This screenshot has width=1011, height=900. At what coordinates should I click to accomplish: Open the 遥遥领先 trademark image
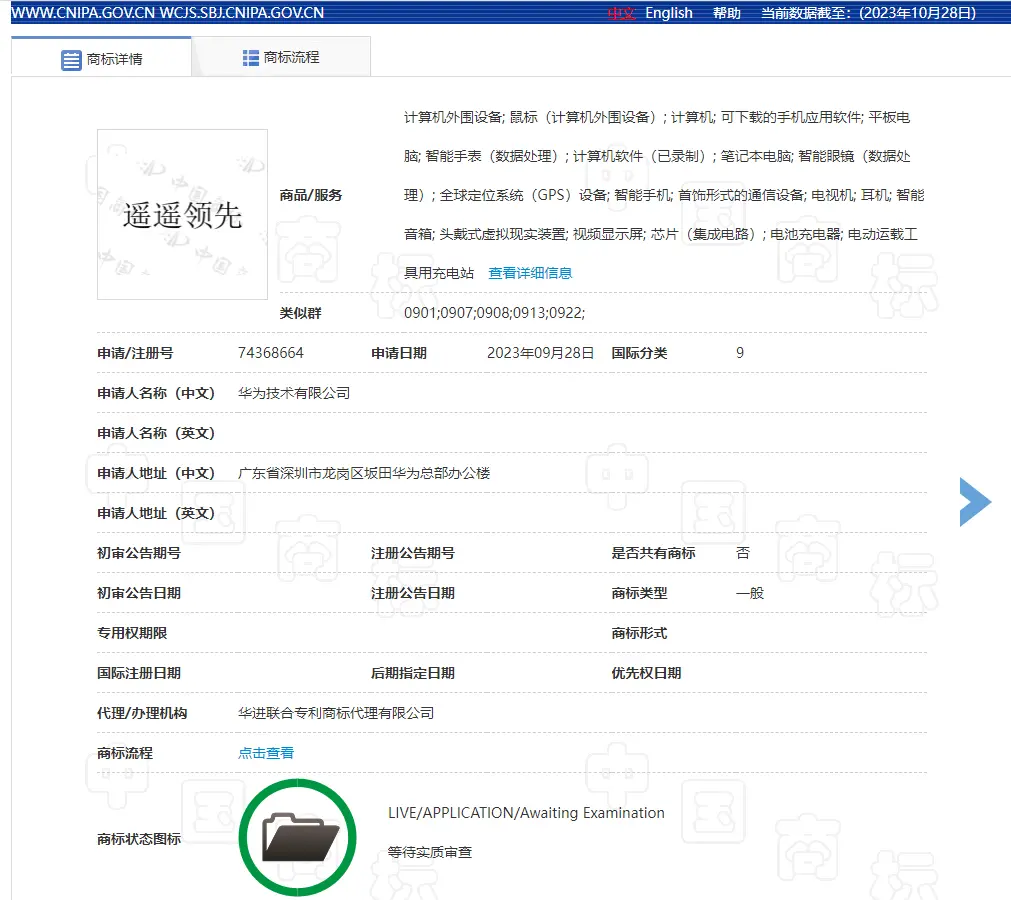click(182, 214)
